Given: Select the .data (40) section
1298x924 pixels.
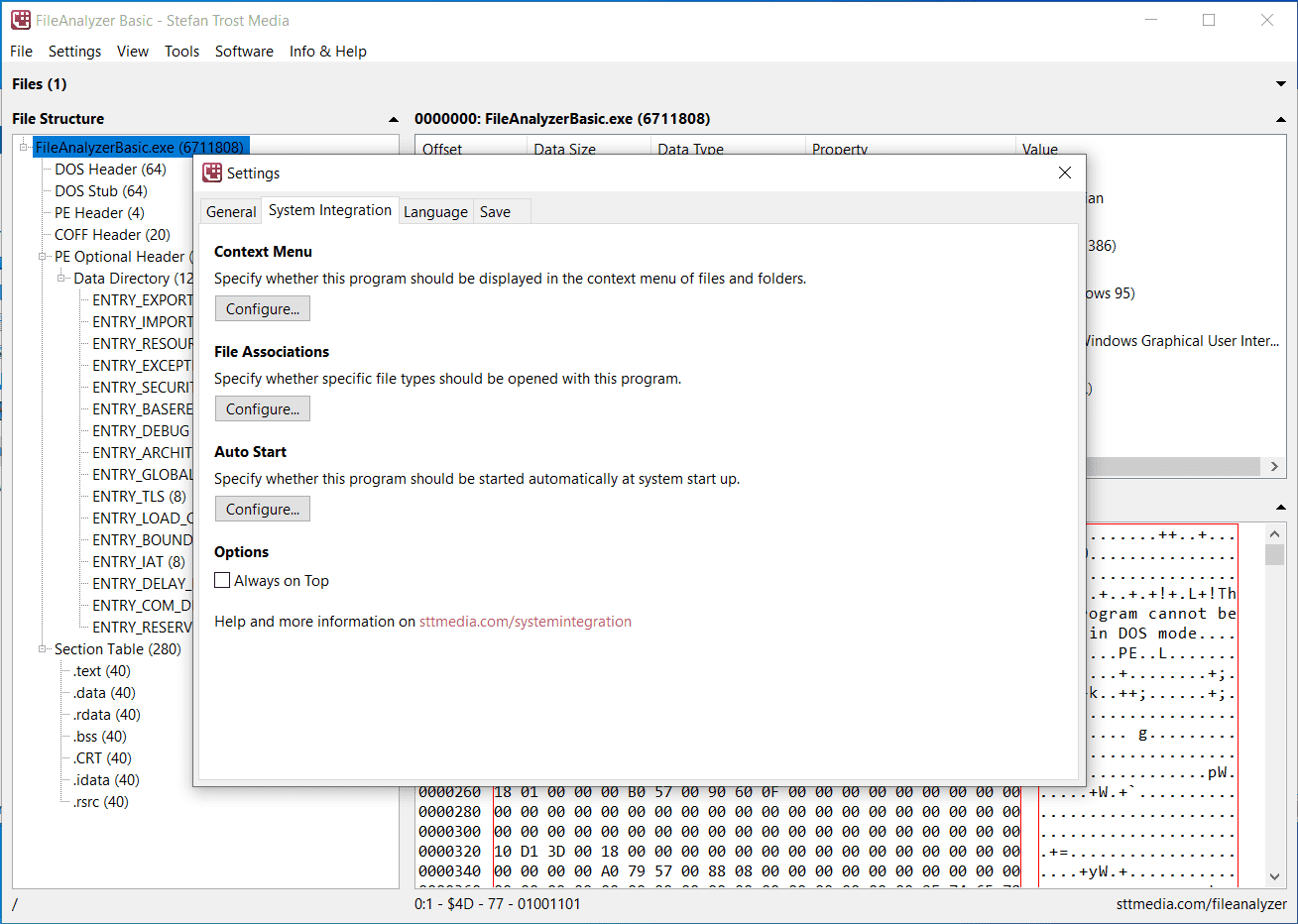Looking at the screenshot, I should tap(104, 692).
